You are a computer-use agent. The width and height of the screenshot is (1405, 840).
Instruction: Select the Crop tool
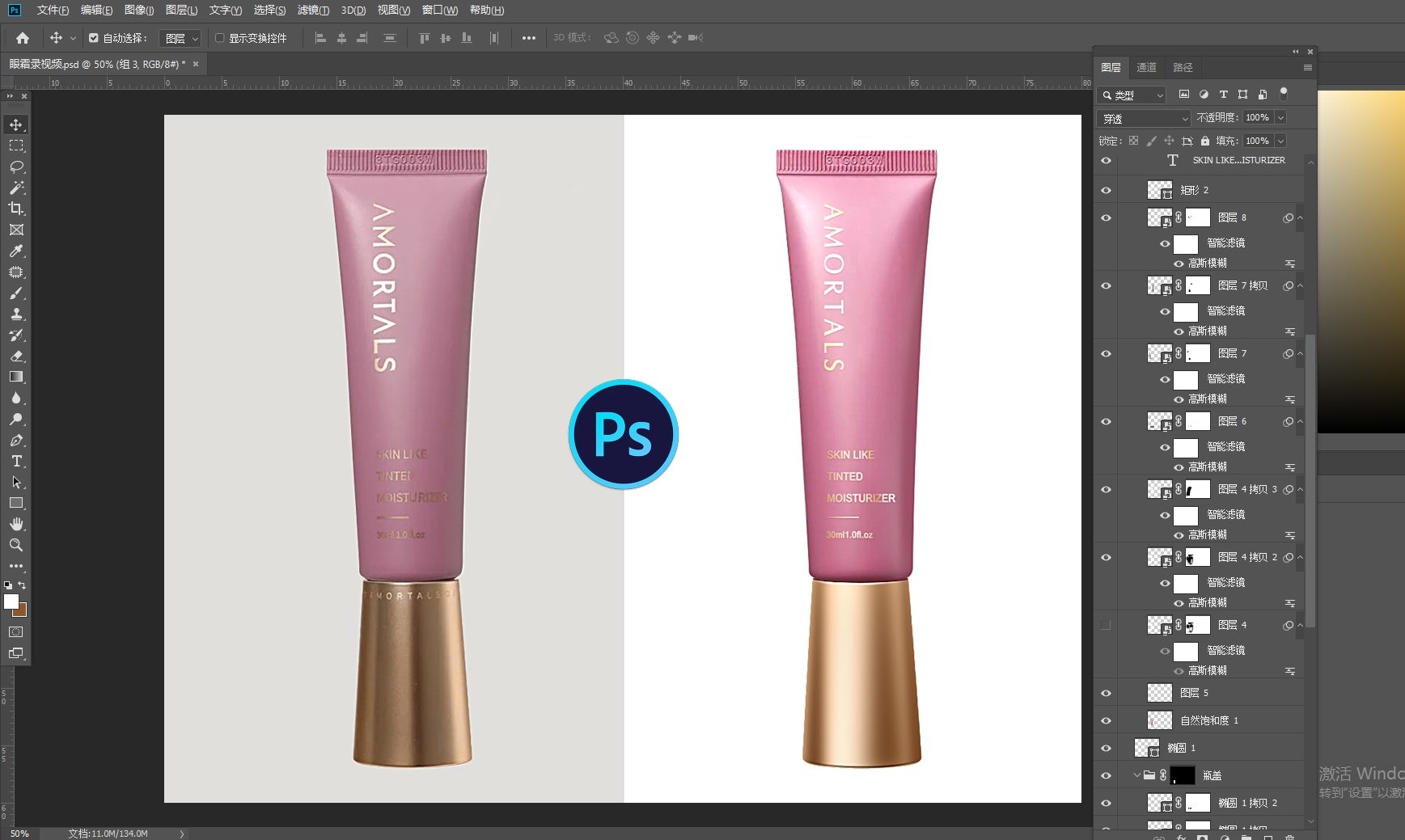coord(16,209)
